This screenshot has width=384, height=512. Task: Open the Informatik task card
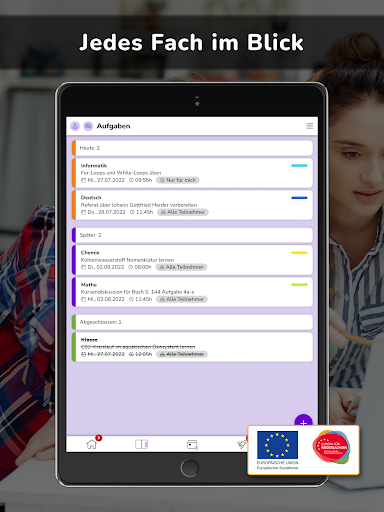pyautogui.click(x=192, y=173)
